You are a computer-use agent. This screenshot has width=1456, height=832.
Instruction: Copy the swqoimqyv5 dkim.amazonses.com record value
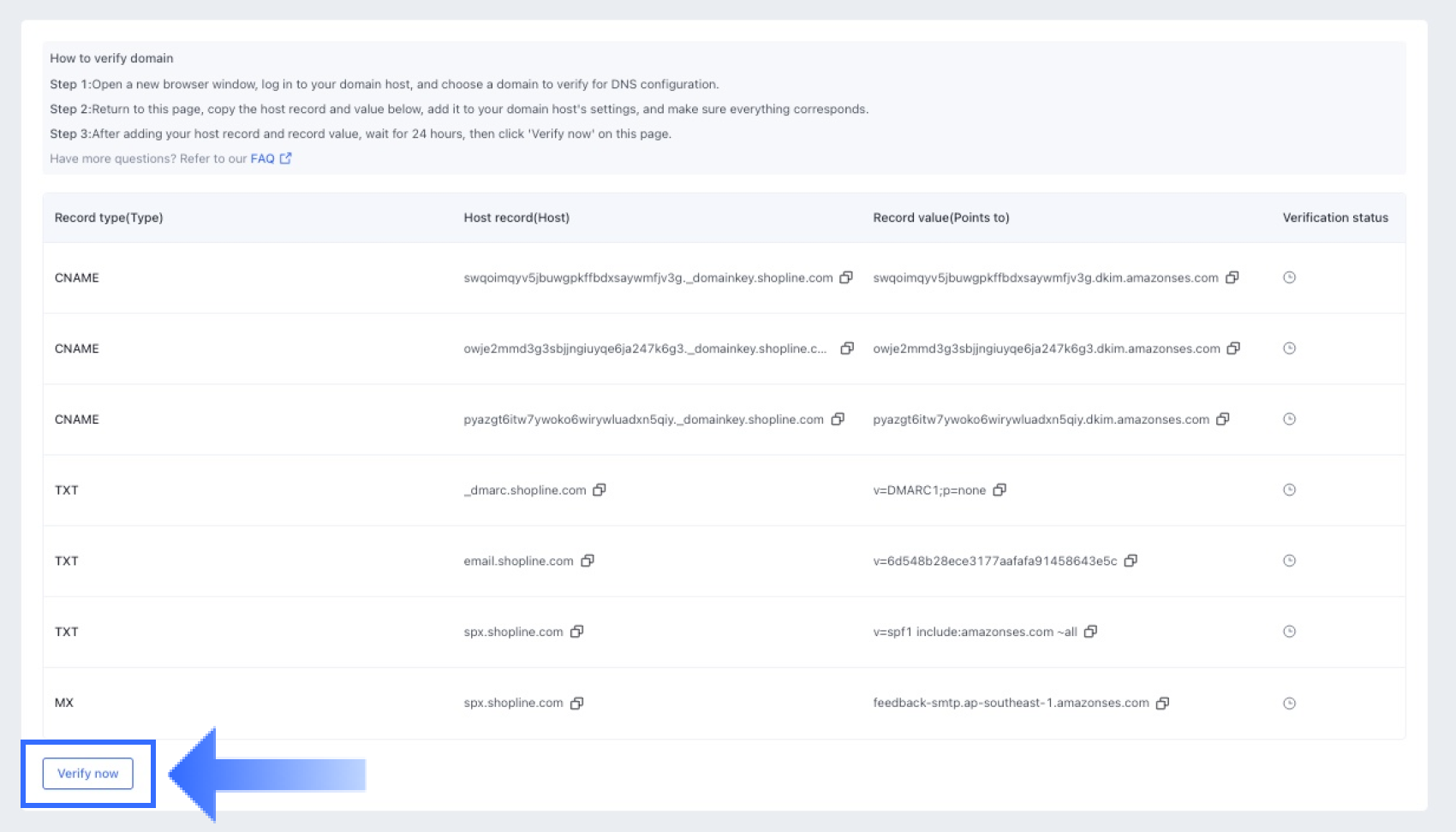click(1232, 277)
